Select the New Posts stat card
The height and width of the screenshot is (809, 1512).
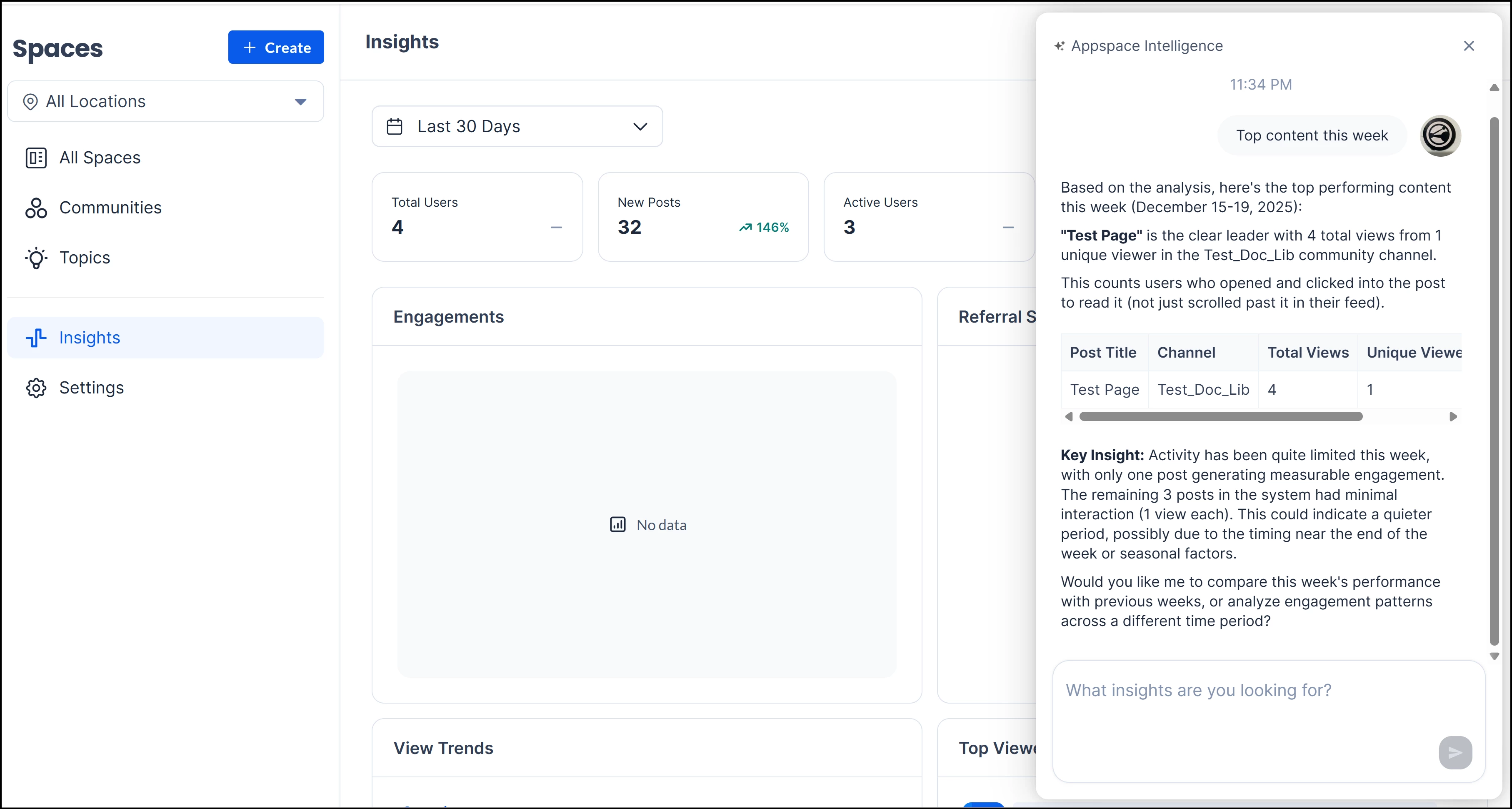coord(702,217)
